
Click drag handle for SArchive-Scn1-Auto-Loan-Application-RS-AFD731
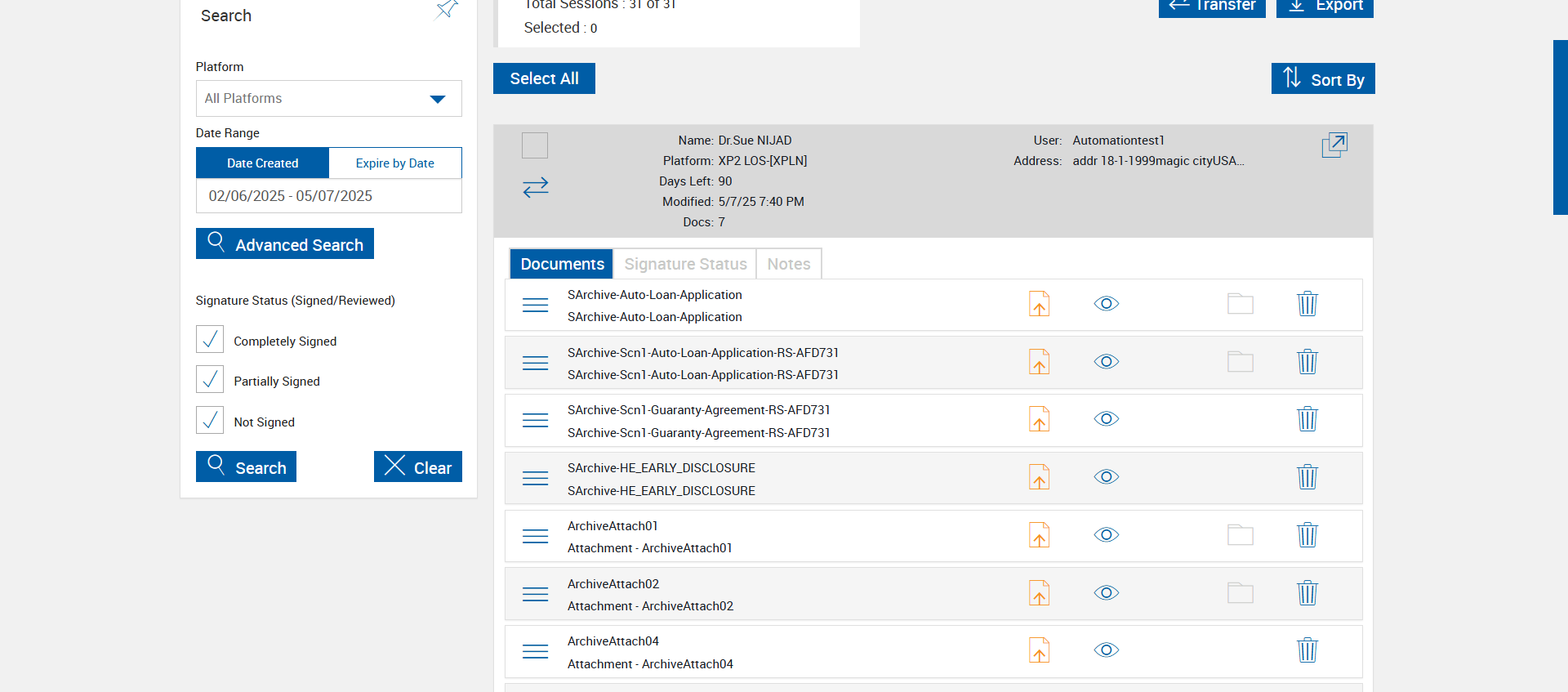pos(536,363)
